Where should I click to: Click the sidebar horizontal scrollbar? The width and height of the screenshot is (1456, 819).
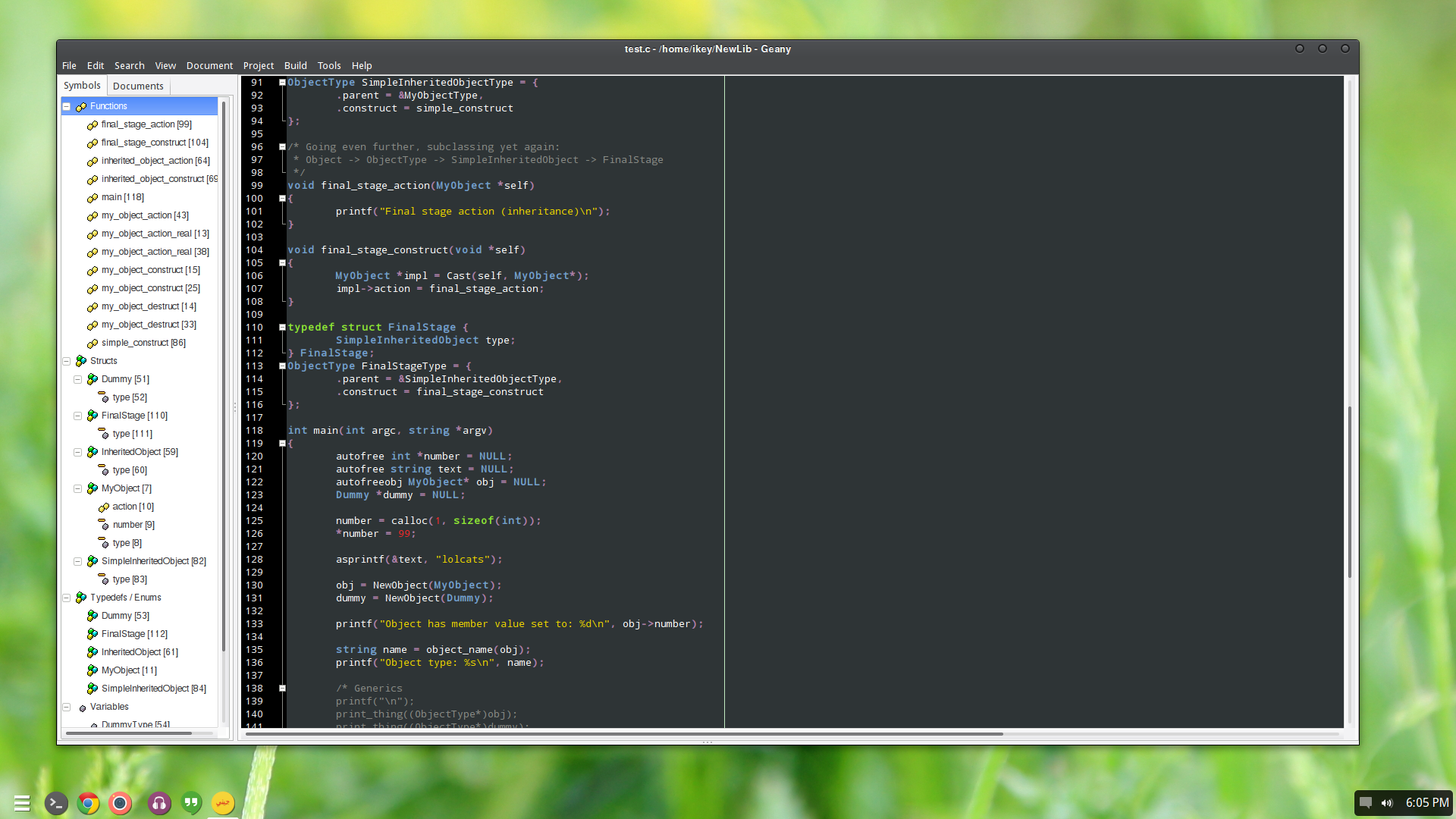tap(129, 733)
